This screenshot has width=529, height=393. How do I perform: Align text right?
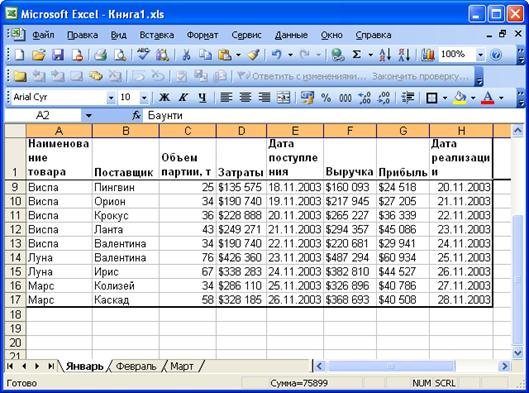pos(264,98)
